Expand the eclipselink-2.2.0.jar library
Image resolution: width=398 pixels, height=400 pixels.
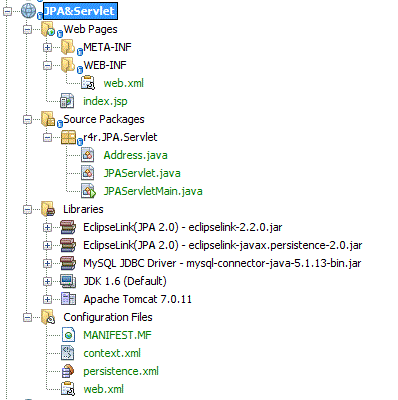click(47, 227)
